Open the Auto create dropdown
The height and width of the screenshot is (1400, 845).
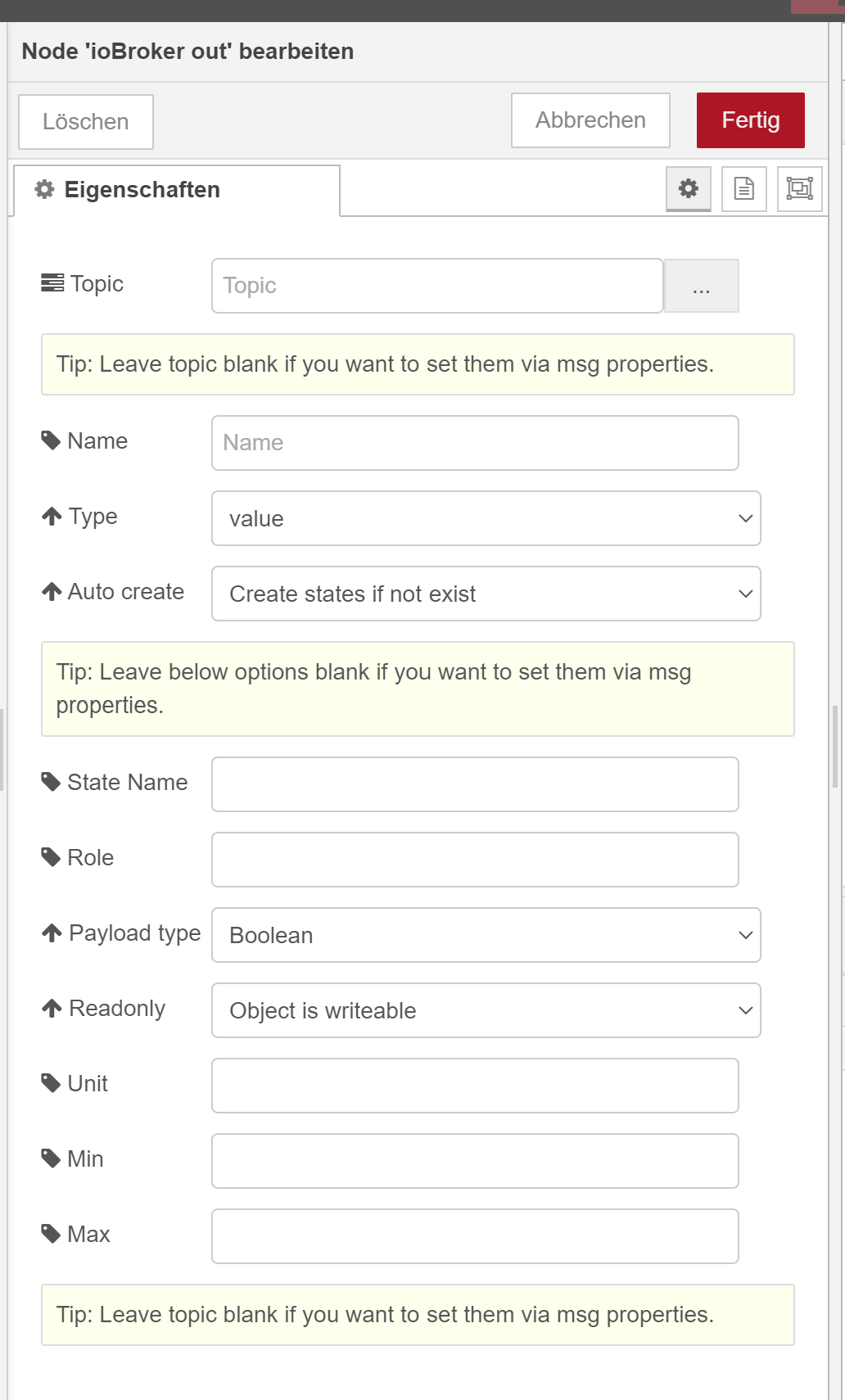(486, 594)
